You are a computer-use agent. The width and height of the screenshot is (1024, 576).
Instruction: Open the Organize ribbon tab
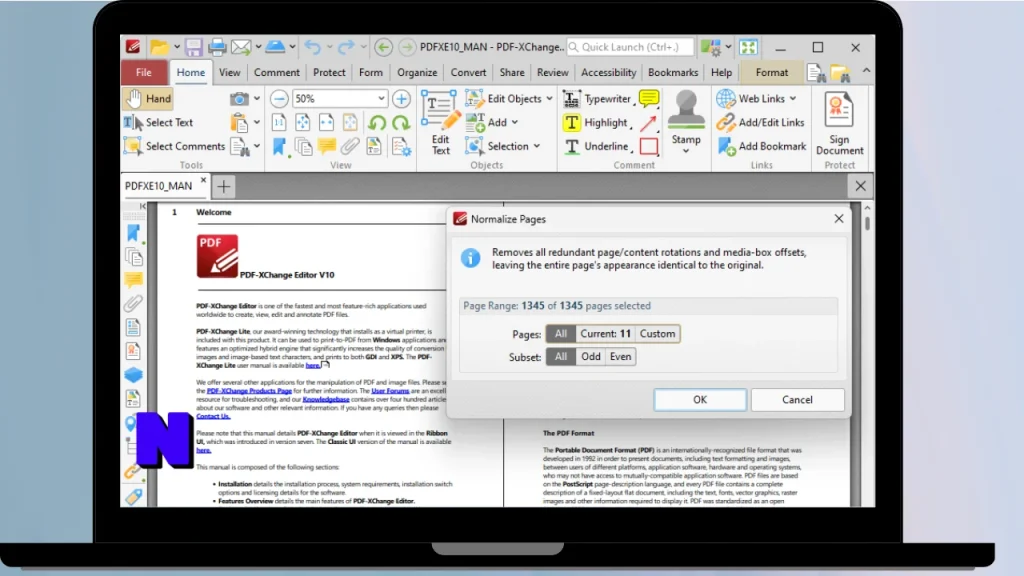[417, 72]
